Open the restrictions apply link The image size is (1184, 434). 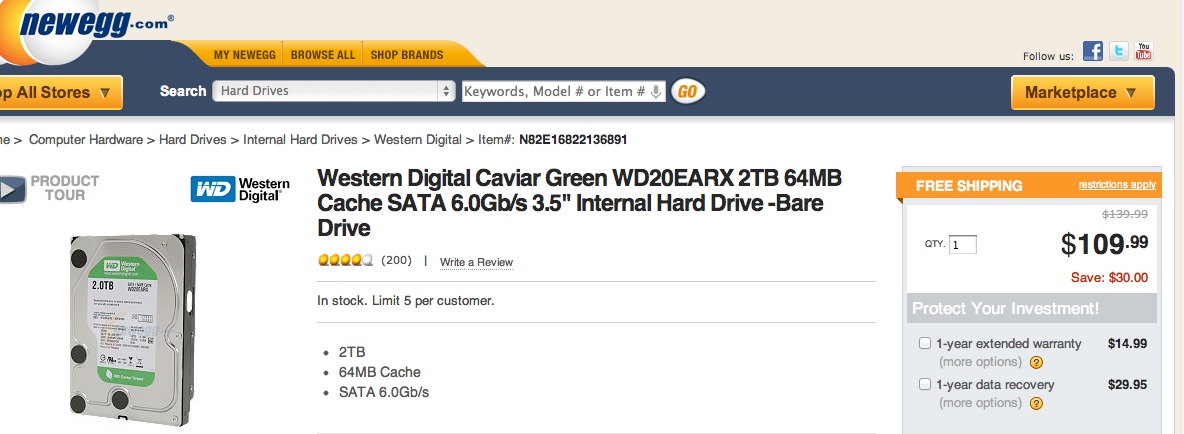(x=1117, y=185)
